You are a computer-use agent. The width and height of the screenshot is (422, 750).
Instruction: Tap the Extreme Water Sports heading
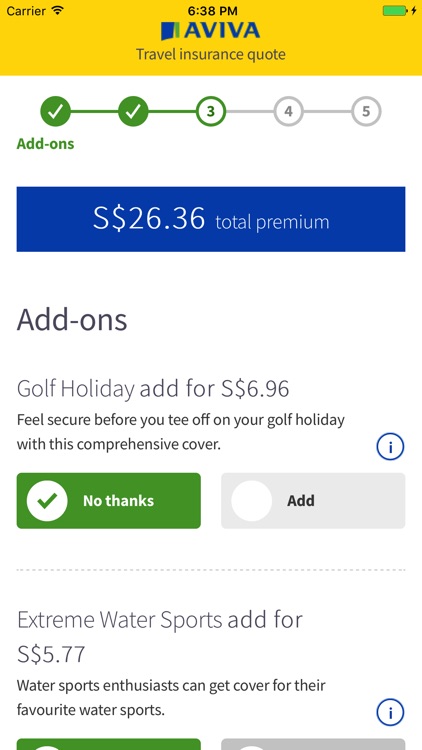[x=120, y=620]
